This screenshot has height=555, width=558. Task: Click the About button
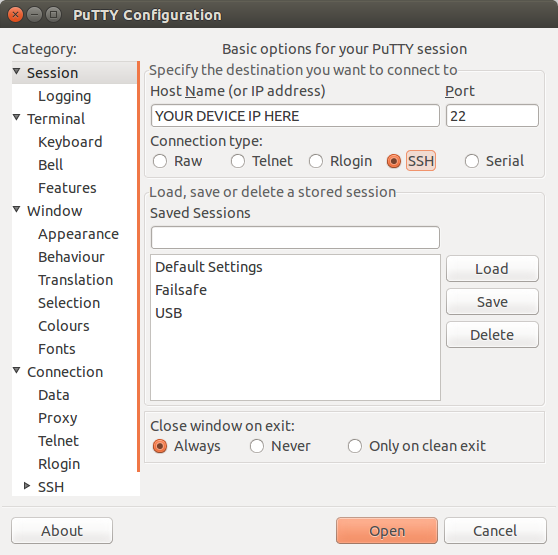(x=62, y=531)
